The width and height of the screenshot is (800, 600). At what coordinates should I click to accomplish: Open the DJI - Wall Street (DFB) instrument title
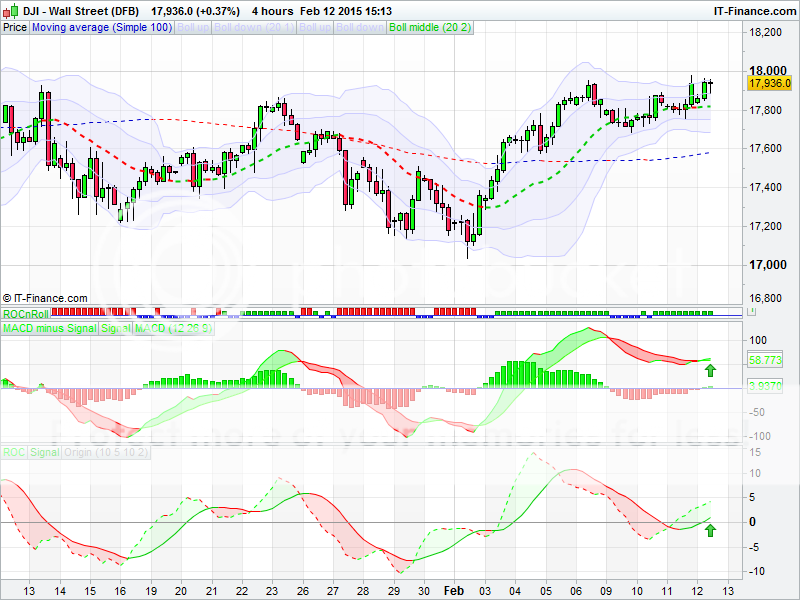82,10
